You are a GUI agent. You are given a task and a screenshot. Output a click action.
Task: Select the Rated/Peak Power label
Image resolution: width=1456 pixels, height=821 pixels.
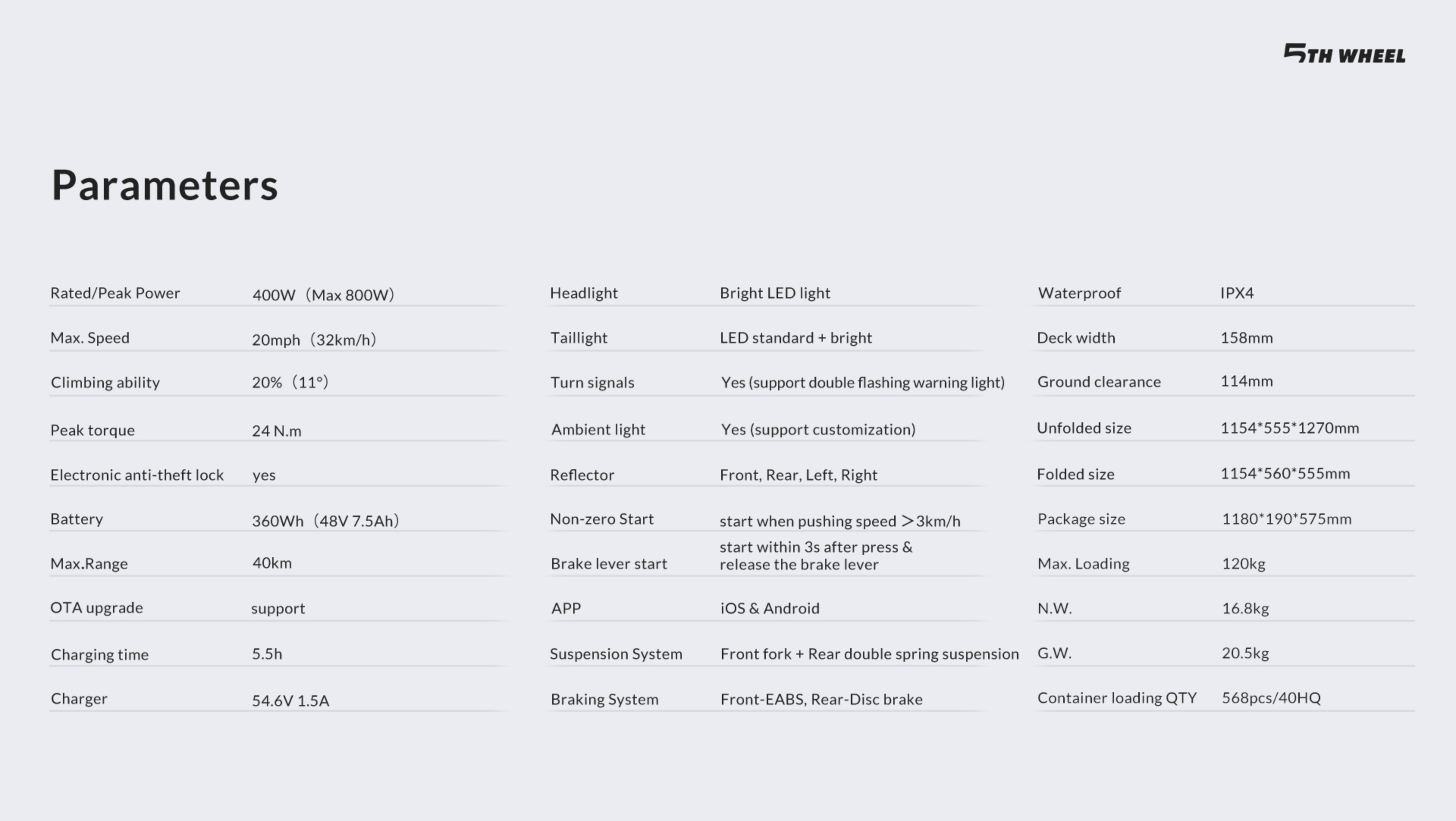[115, 293]
